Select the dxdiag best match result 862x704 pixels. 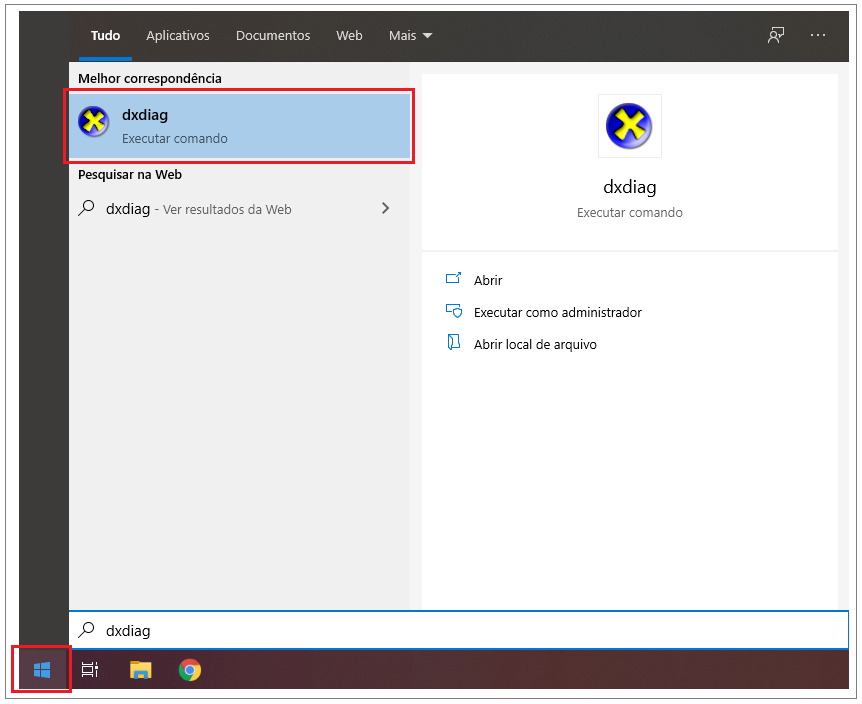(x=240, y=126)
